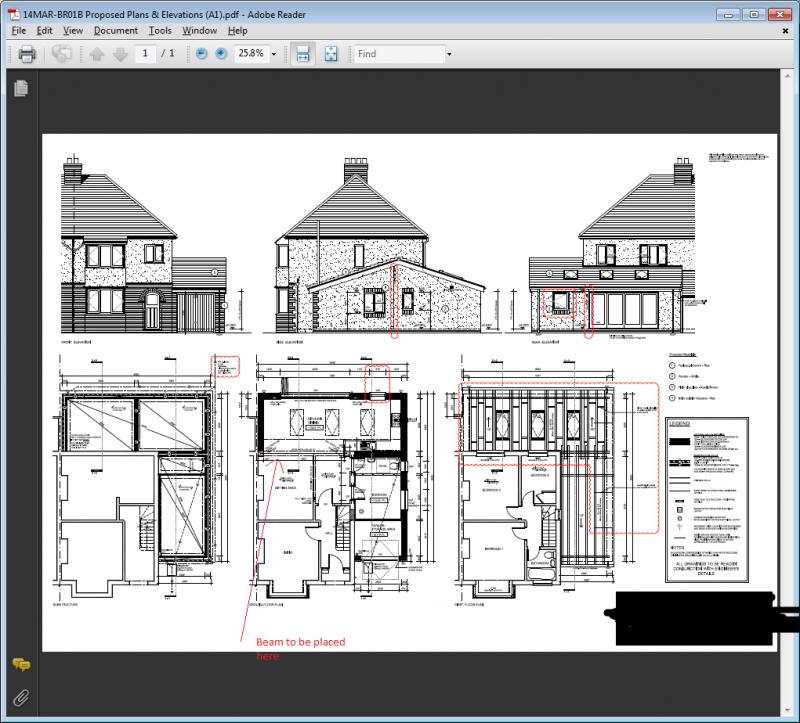
Task: Select the Fit Width view icon
Action: tap(302, 54)
